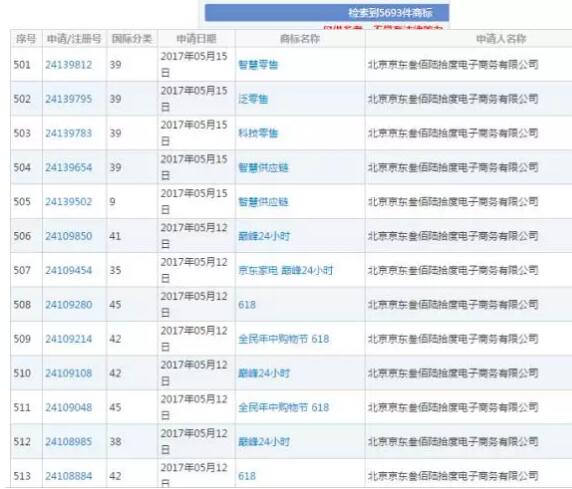Screen dimensions: 572x489
Task: Click the 2017年05月15日 date in row 501
Action: tap(194, 65)
